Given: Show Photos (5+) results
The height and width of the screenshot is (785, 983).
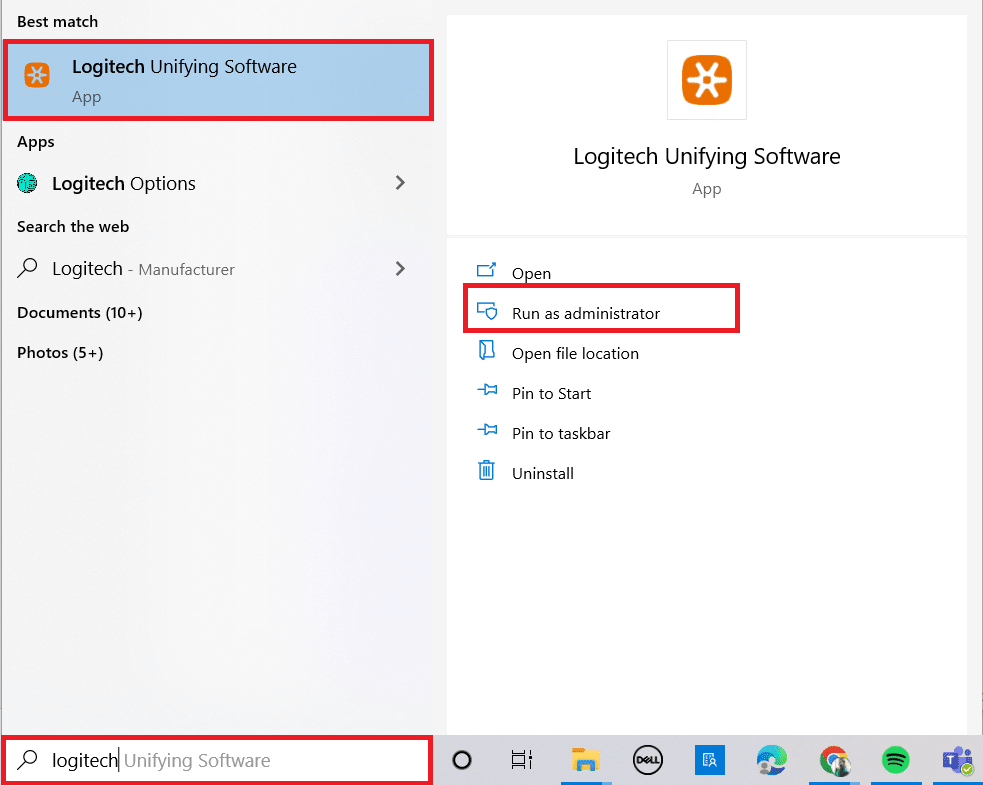Looking at the screenshot, I should (x=60, y=352).
